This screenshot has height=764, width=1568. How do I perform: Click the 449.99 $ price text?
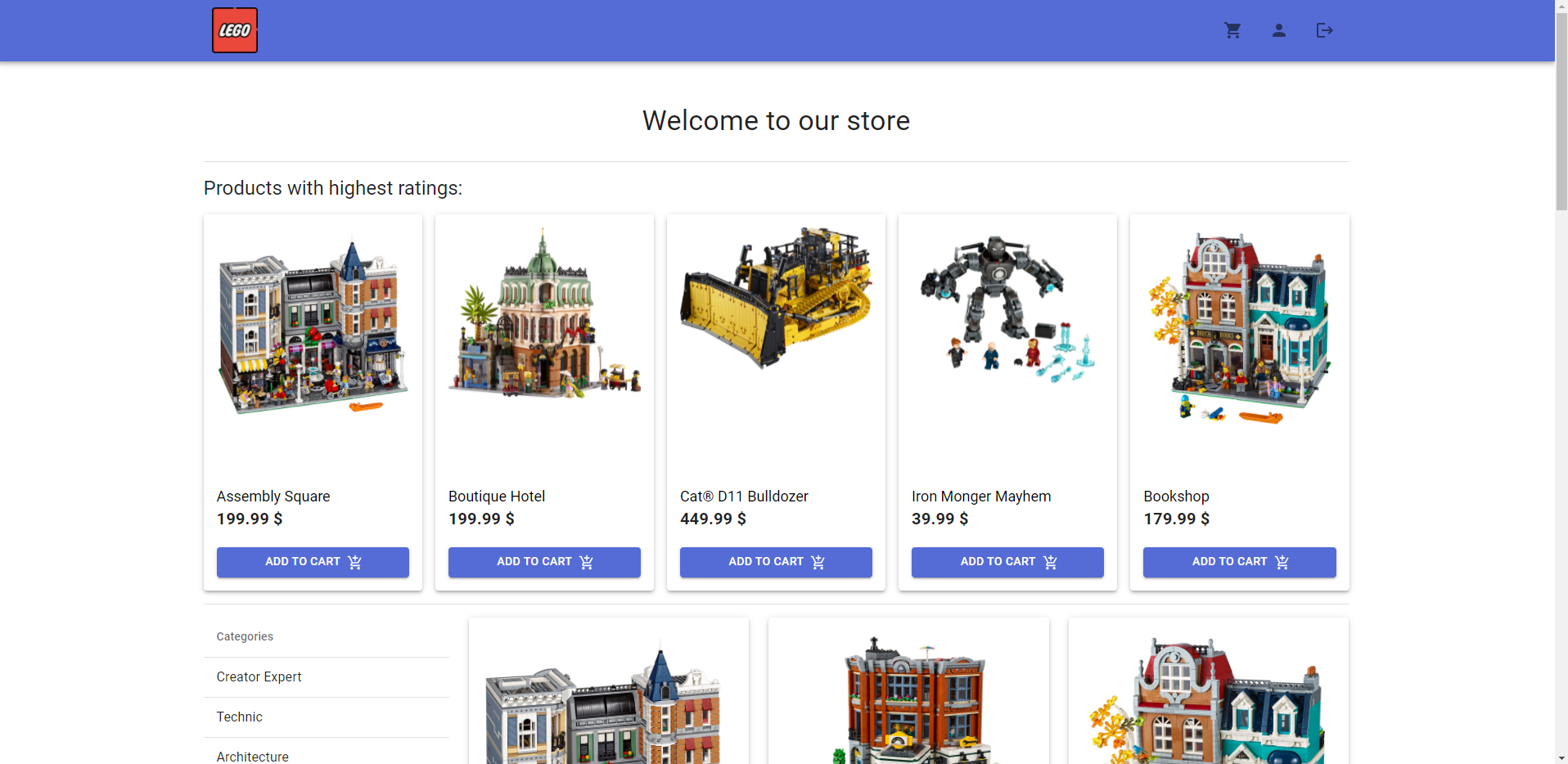[x=713, y=519]
